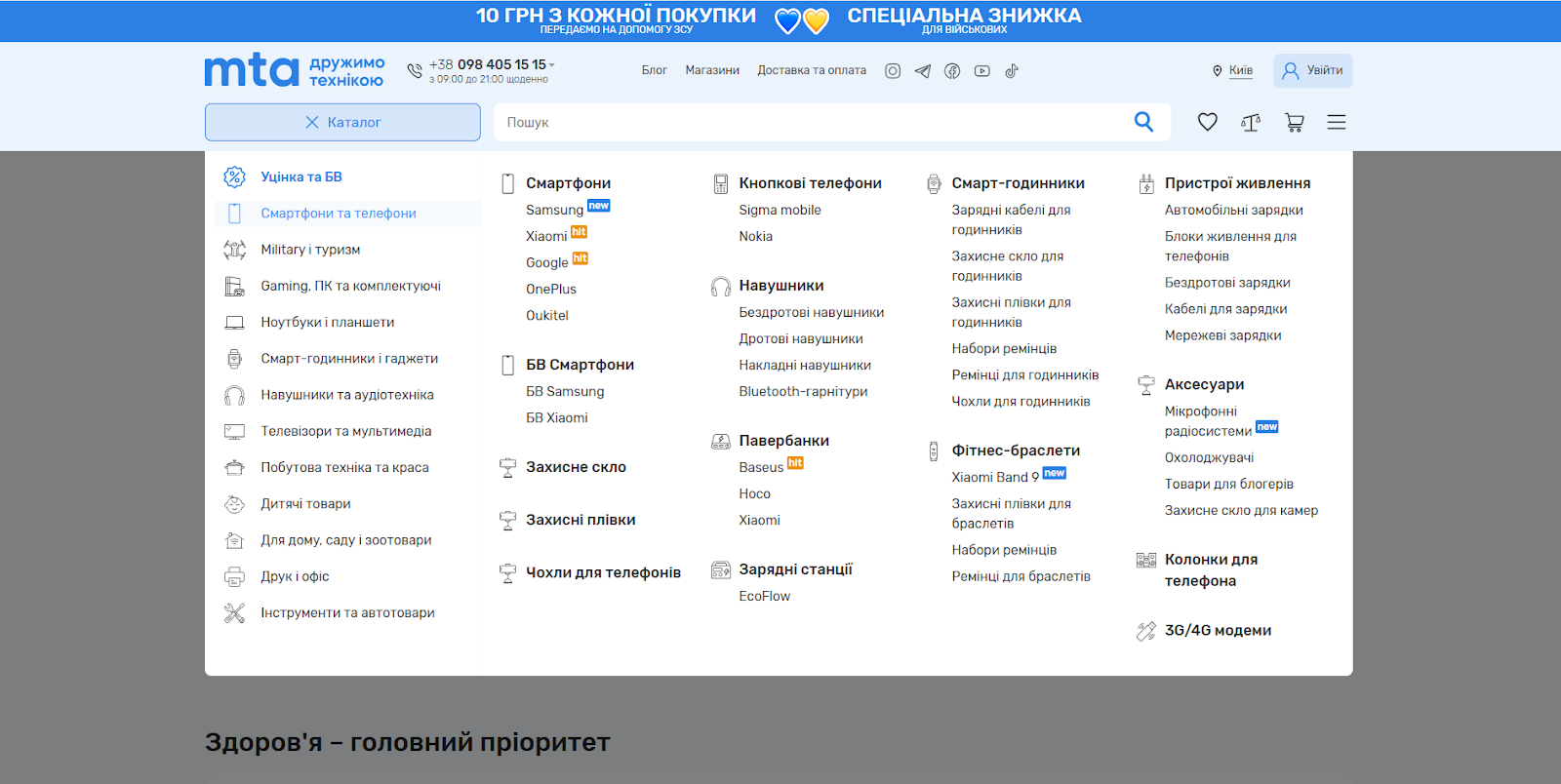Open OnePlus smartphones link
This screenshot has height=784, width=1561.
tap(551, 289)
